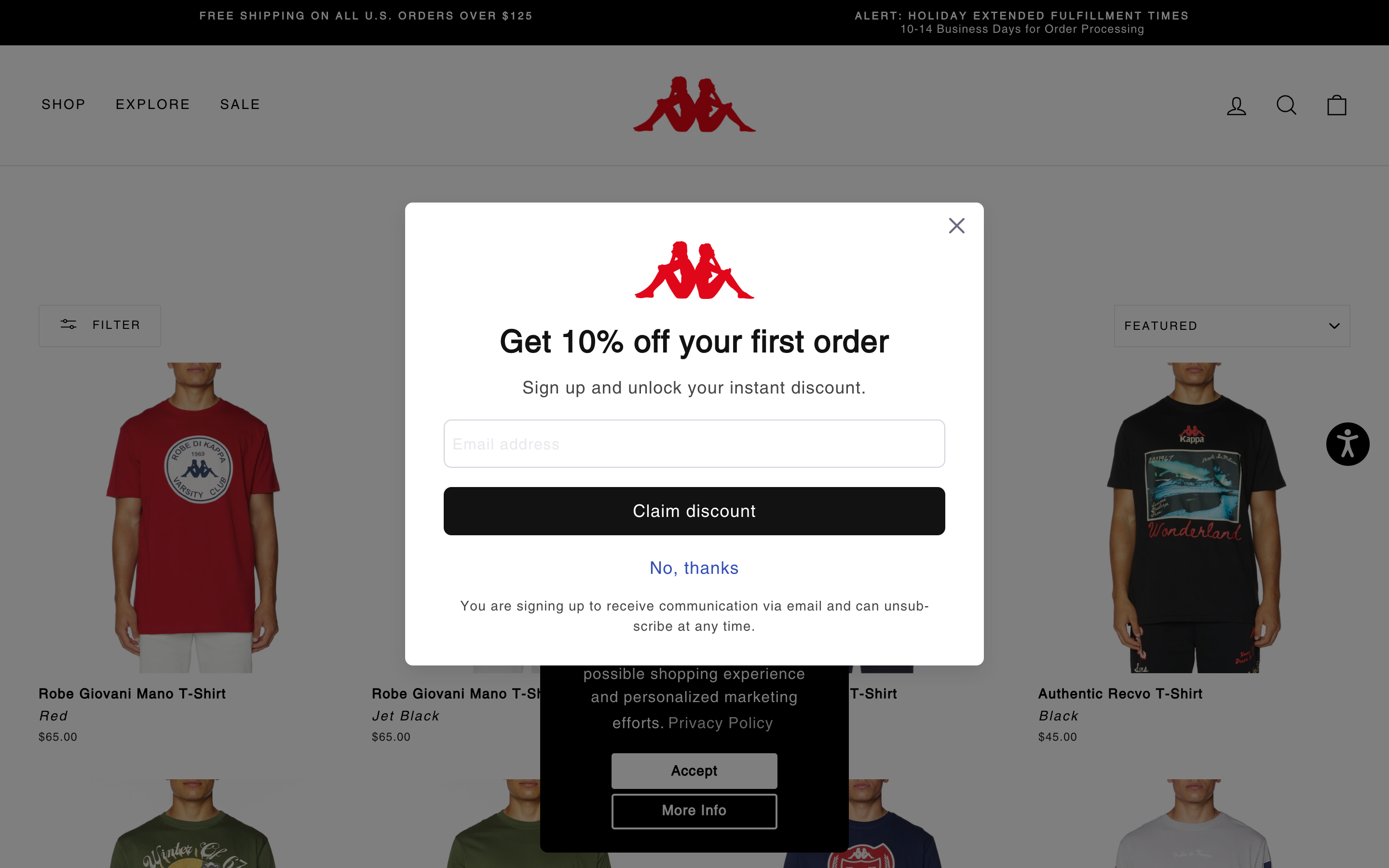Screen dimensions: 1389x868
Task: Open the accessibility widget button
Action: click(1348, 444)
